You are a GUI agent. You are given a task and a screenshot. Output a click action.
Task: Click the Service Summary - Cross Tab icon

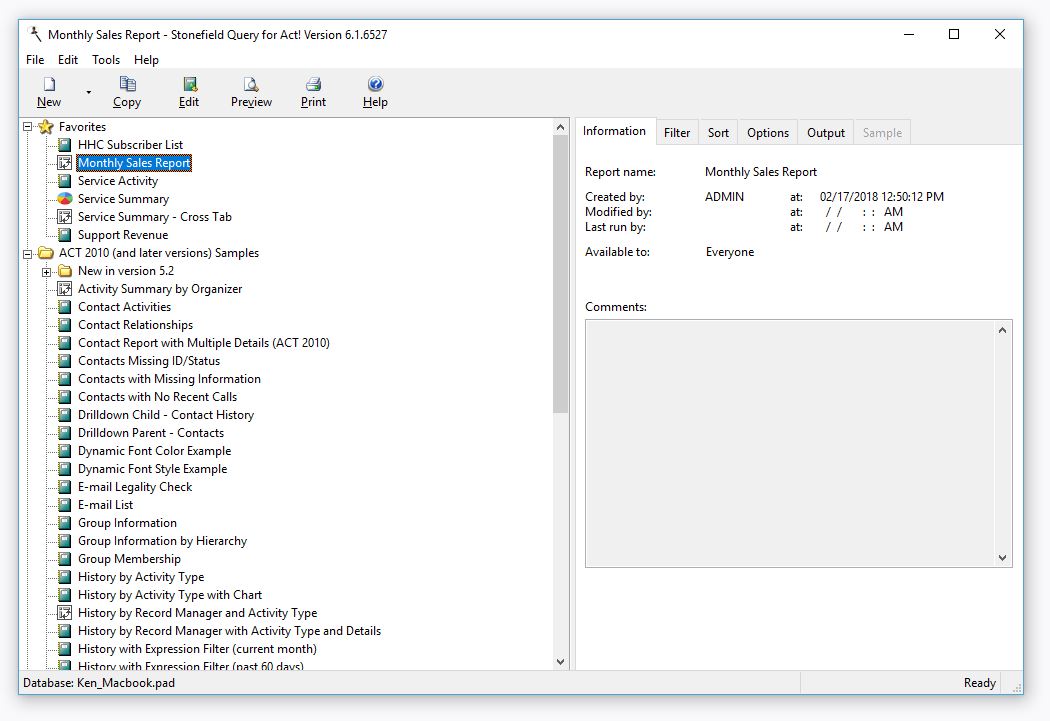(x=64, y=217)
